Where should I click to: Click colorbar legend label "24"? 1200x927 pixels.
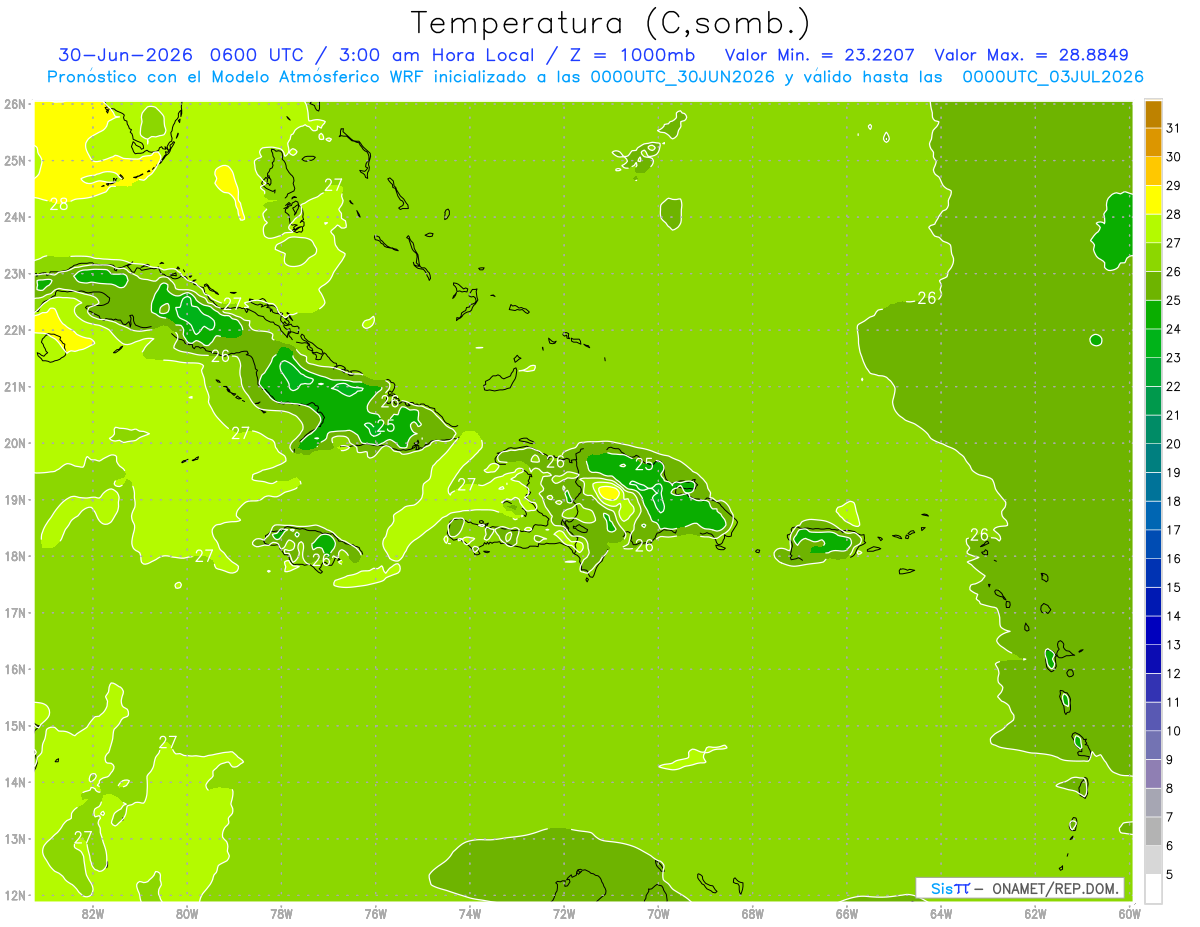coord(1174,329)
